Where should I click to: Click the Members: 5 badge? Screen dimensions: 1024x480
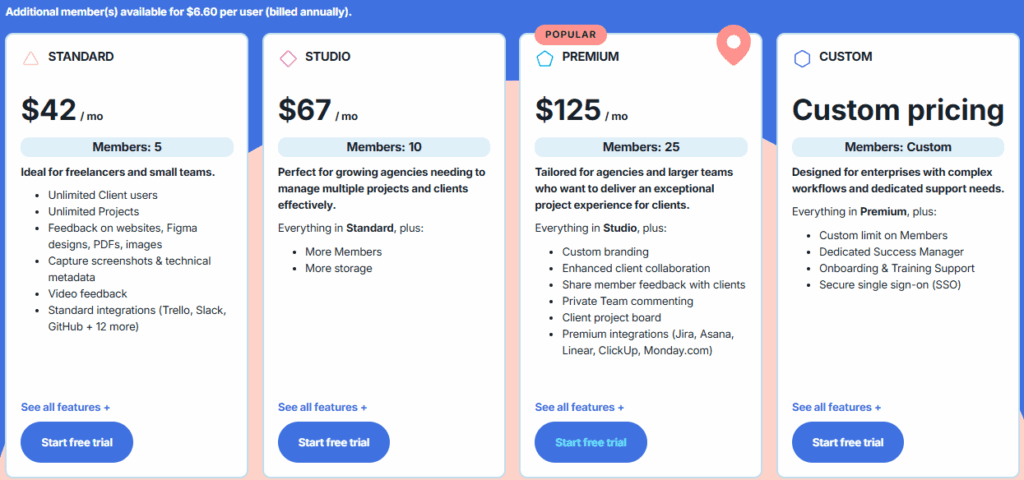coord(127,147)
